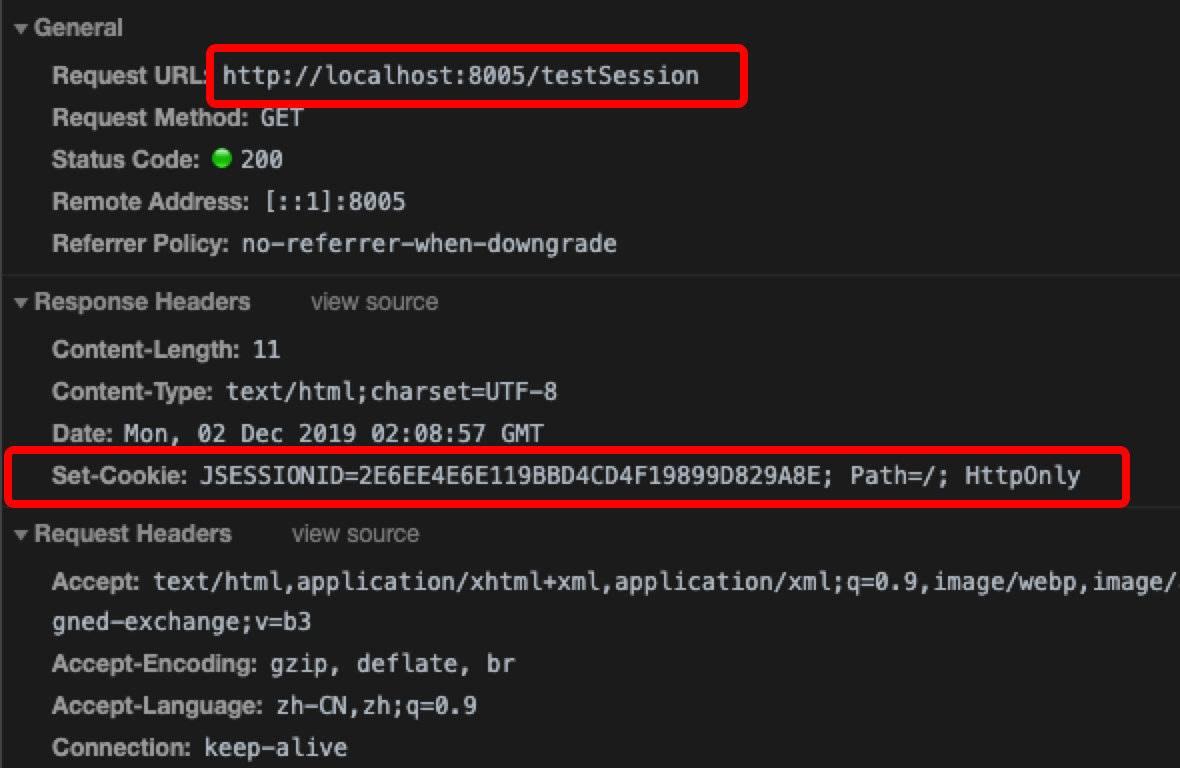Click the Content-Length header row
This screenshot has height=768, width=1180.
click(x=166, y=349)
